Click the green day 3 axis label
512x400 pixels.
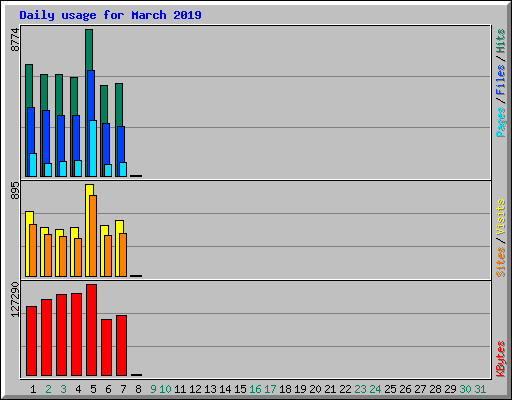[x=63, y=389]
